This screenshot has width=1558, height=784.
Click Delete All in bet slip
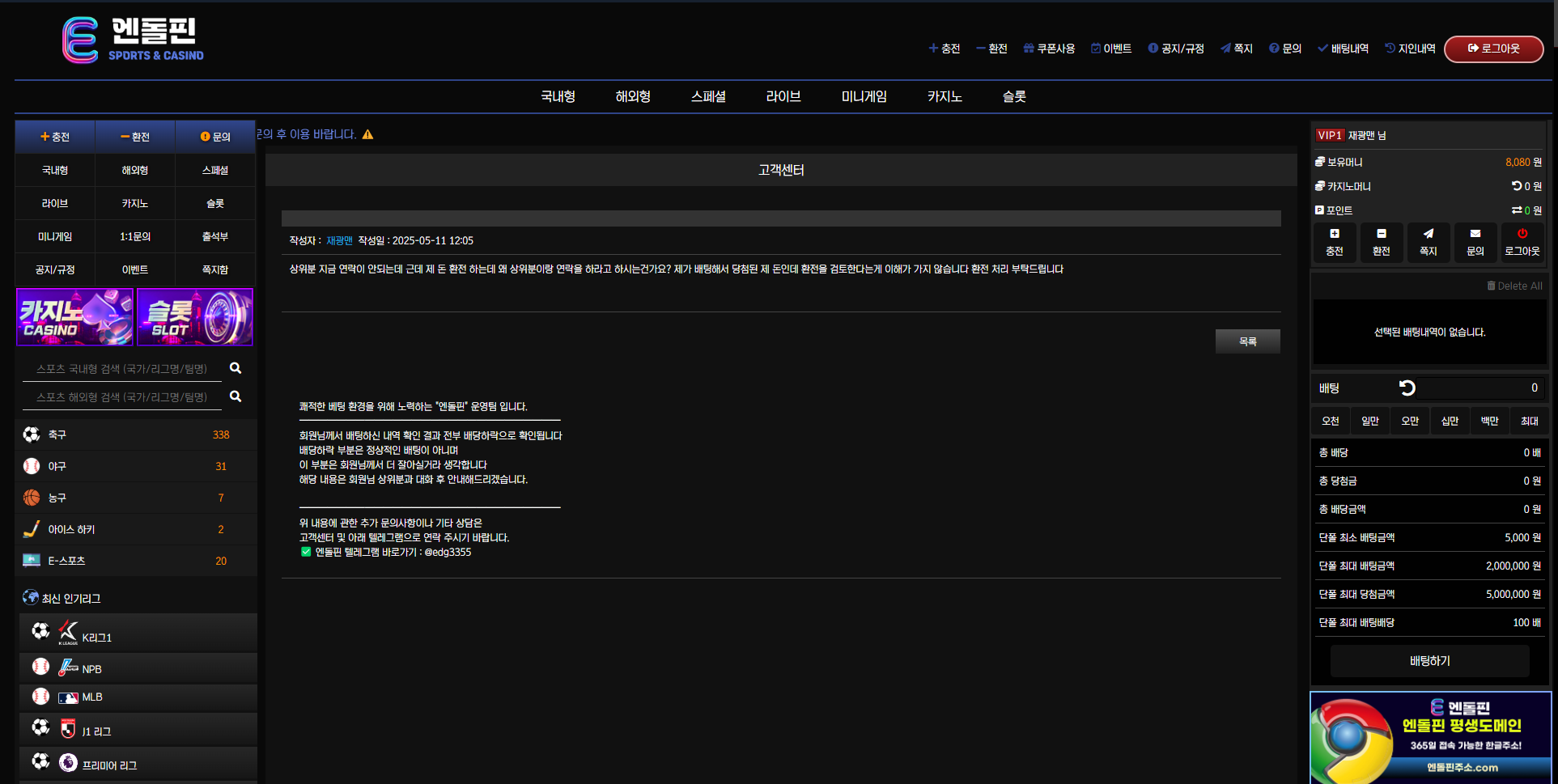[x=1514, y=286]
